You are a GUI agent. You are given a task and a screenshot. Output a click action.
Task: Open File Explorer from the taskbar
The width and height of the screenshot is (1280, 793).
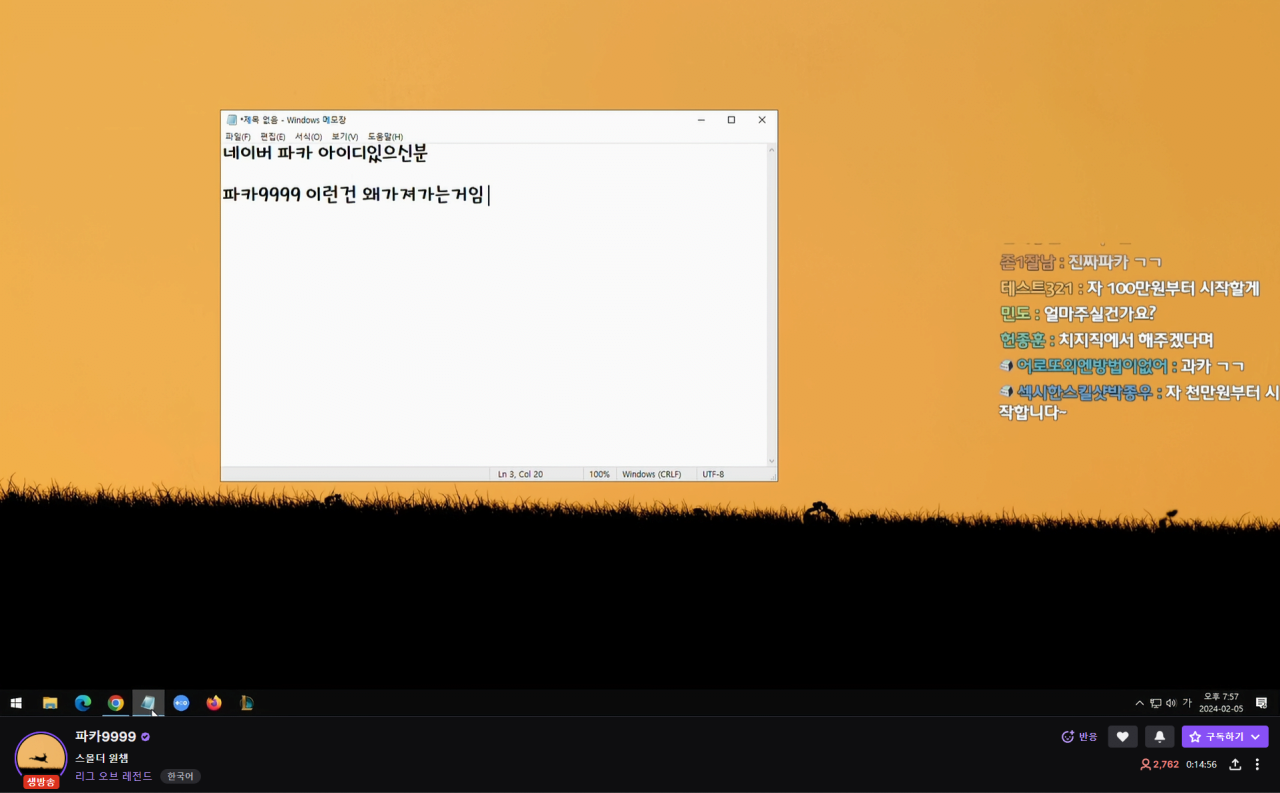(50, 703)
